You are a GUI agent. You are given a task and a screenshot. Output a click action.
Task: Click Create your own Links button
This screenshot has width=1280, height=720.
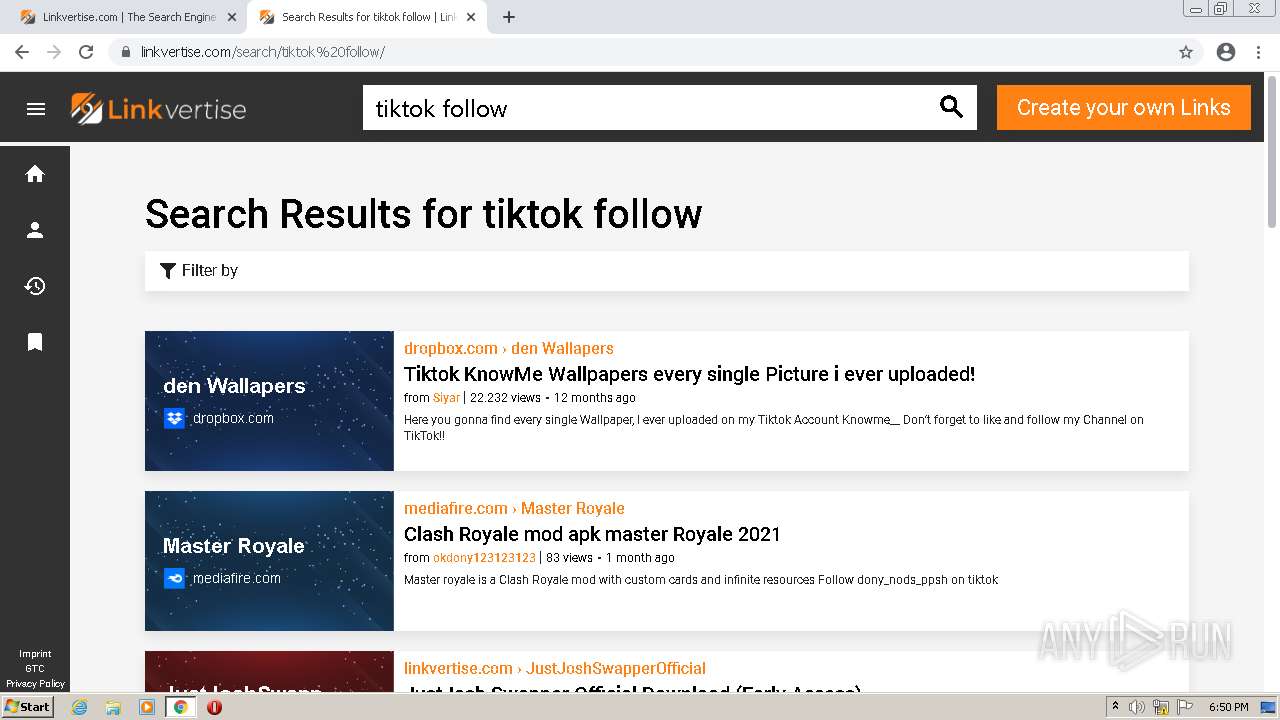click(x=1124, y=107)
